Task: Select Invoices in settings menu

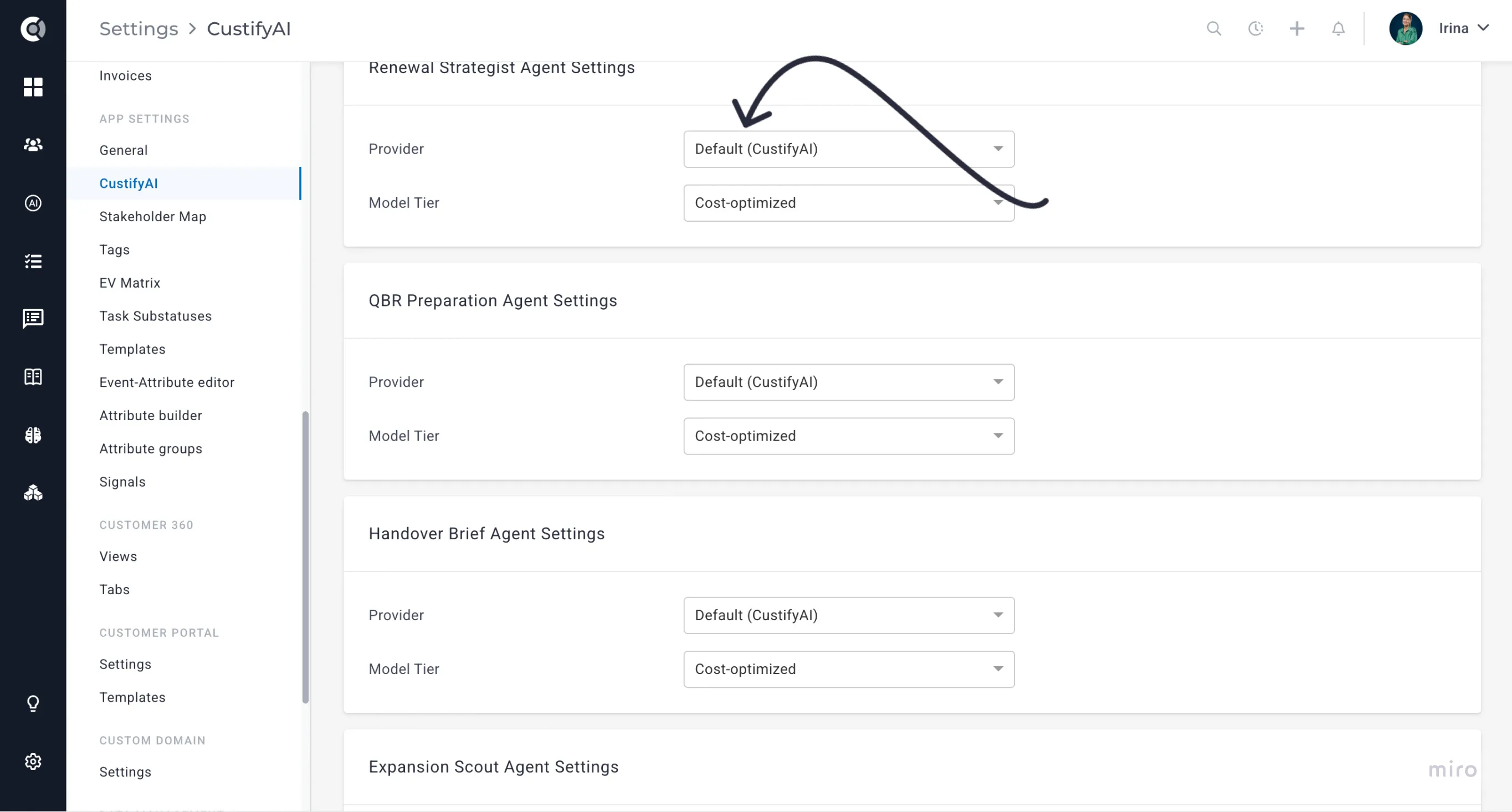Action: 126,76
